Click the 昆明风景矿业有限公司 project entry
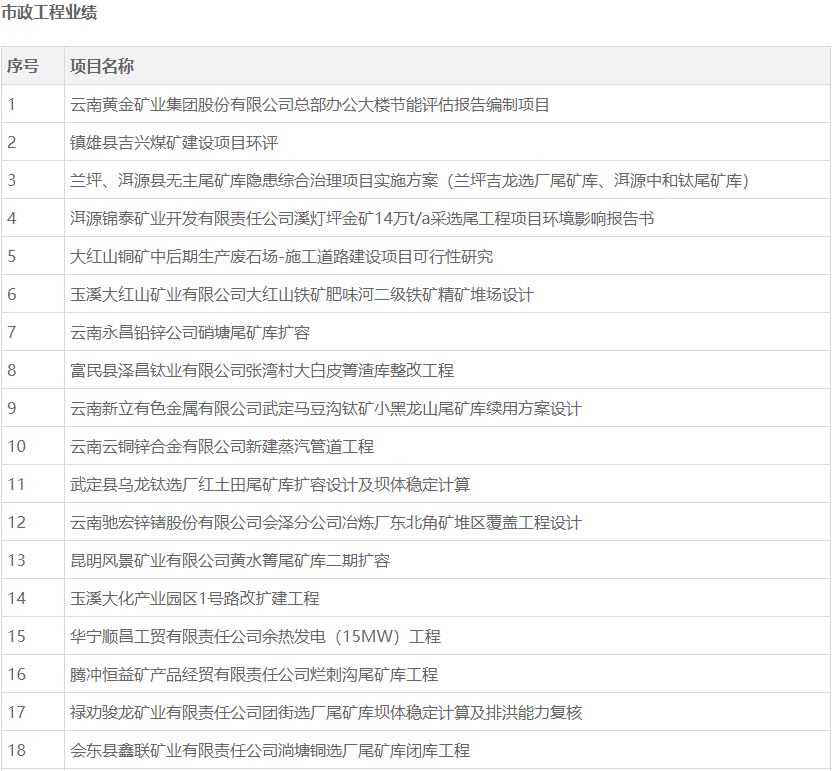The height and width of the screenshot is (771, 834). pyautogui.click(x=229, y=560)
